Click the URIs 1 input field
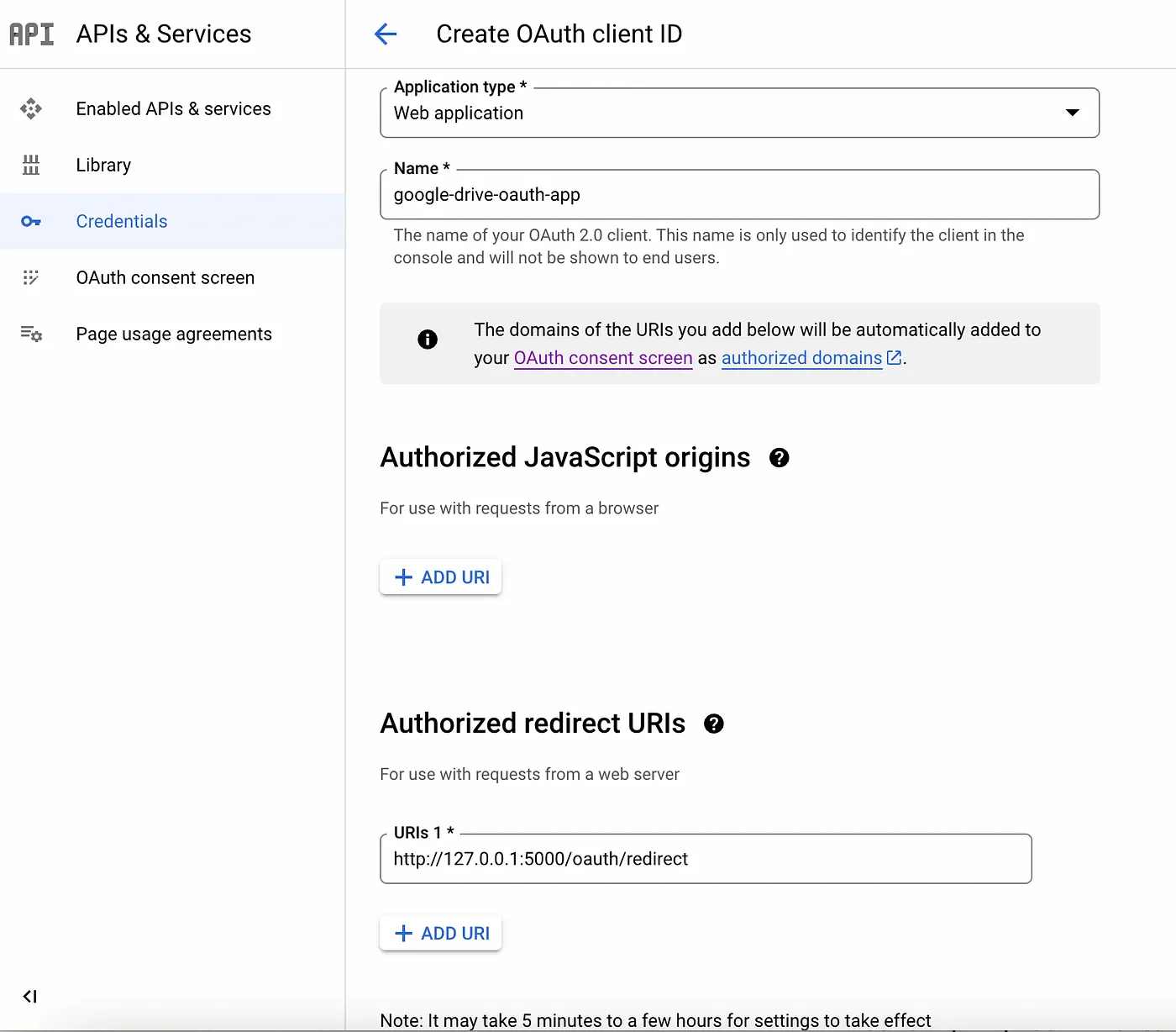 (x=706, y=859)
